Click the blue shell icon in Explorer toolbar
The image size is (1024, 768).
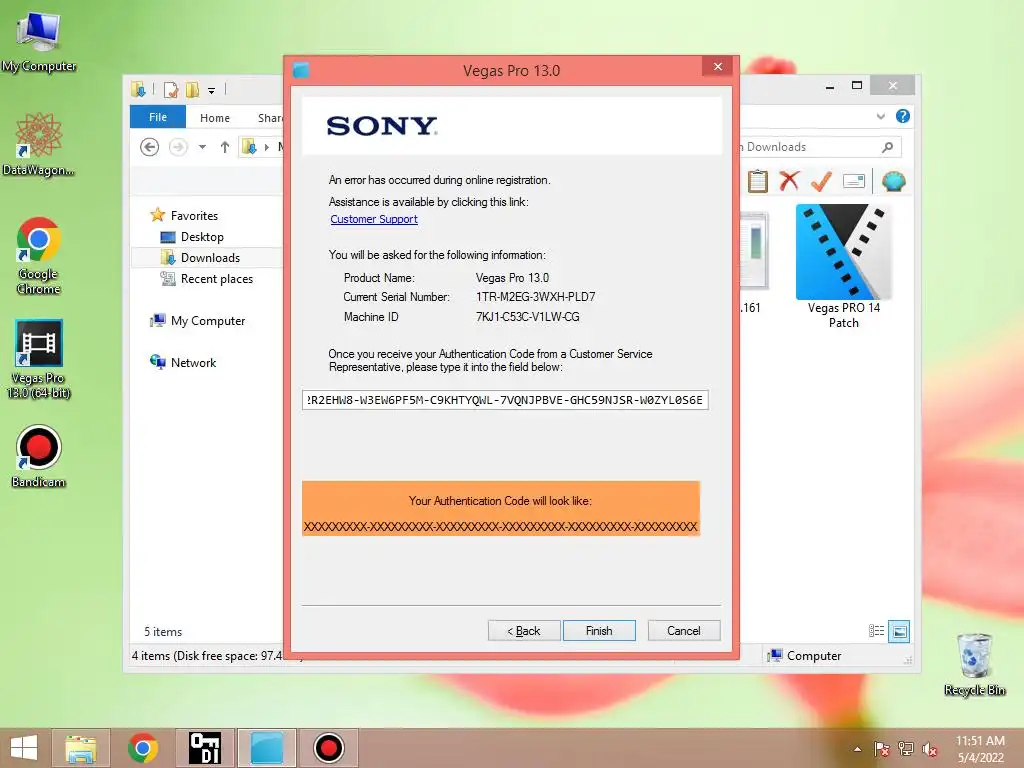[x=893, y=181]
